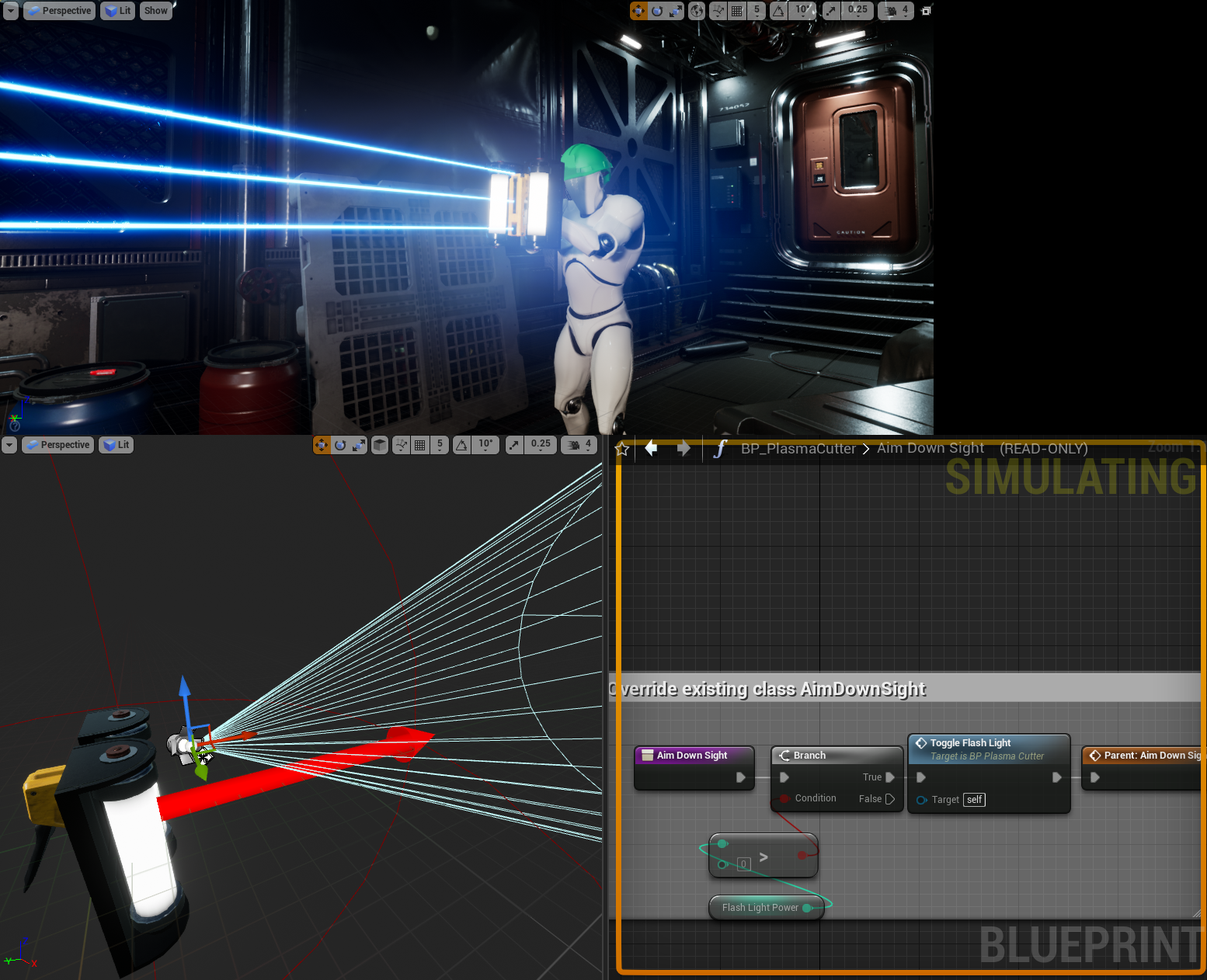Select rotate mode in lower viewport toolbar
The height and width of the screenshot is (980, 1207).
340,445
